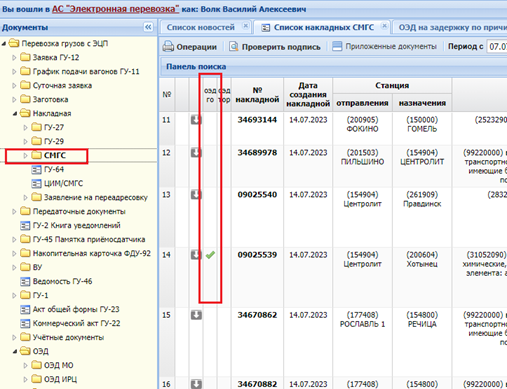The height and width of the screenshot is (389, 507).
Task: Click invoice number 34693144
Action: click(257, 120)
